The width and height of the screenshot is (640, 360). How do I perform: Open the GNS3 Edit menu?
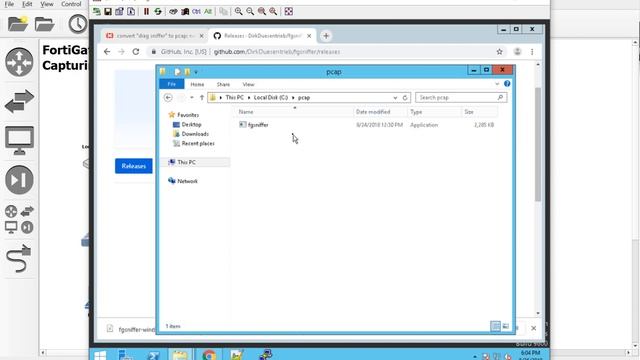click(27, 4)
